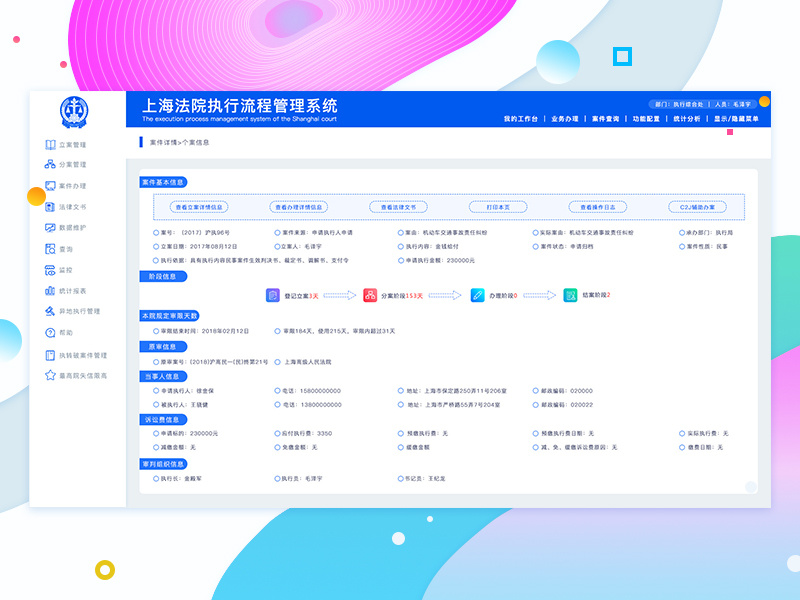Screen dimensions: 800x600
Task: Click the 异地执行管理 gavel icon
Action: (50, 311)
